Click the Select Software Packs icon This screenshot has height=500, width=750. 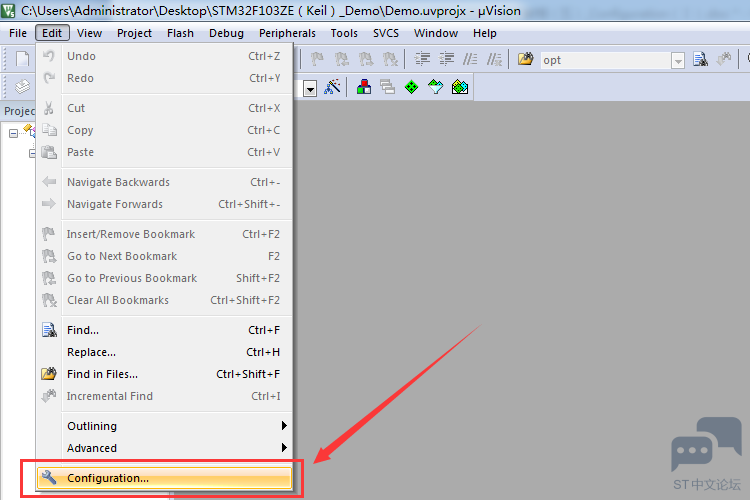[x=435, y=87]
